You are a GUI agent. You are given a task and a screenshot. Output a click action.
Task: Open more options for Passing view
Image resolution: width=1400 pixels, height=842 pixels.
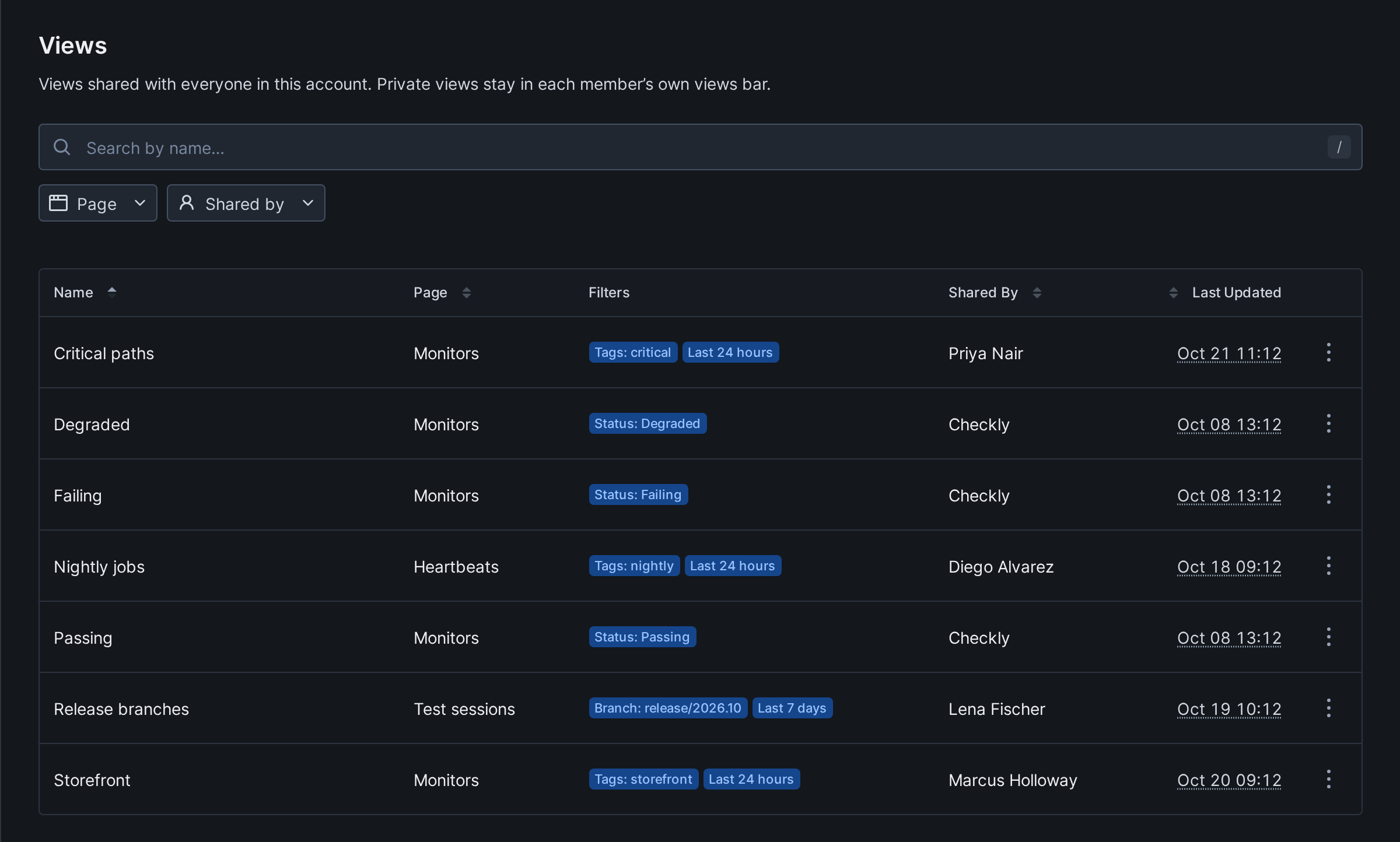tap(1329, 637)
